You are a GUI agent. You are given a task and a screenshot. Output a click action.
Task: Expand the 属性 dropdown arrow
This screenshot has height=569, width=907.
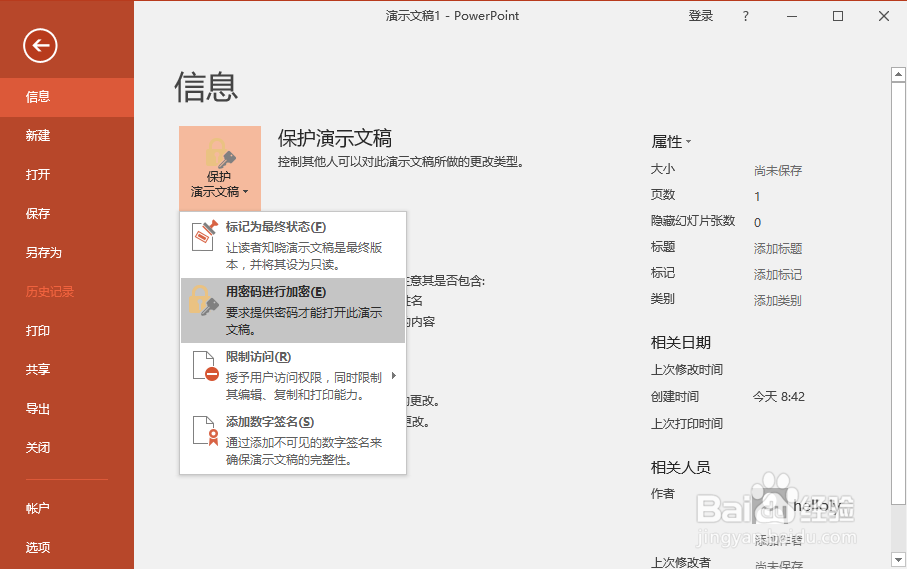(x=688, y=142)
